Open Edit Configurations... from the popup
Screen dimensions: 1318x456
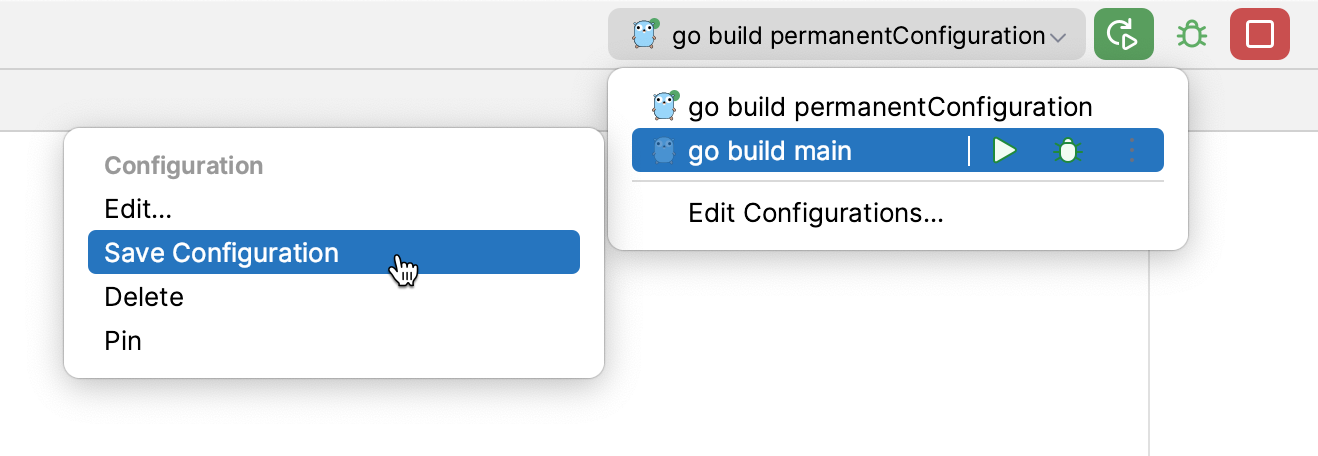pyautogui.click(x=816, y=213)
